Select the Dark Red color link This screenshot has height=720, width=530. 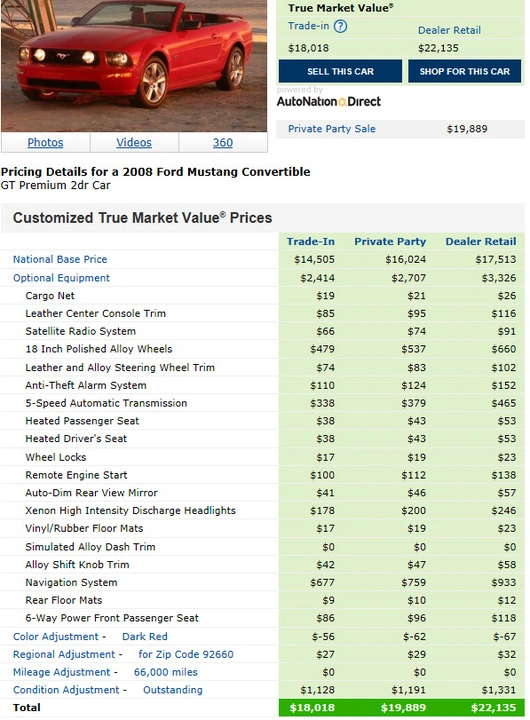(145, 636)
